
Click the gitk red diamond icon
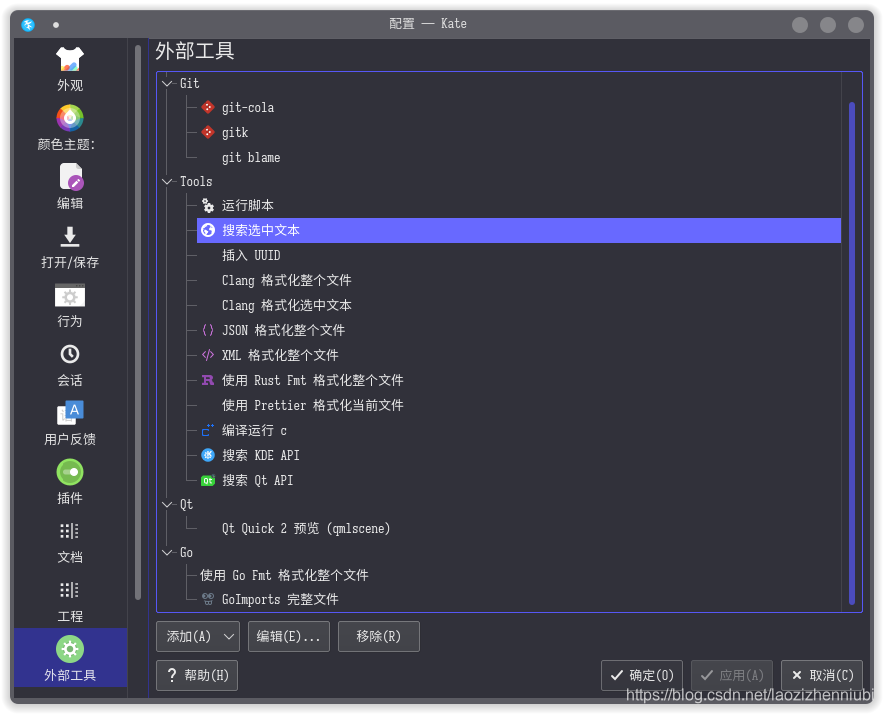(x=208, y=132)
